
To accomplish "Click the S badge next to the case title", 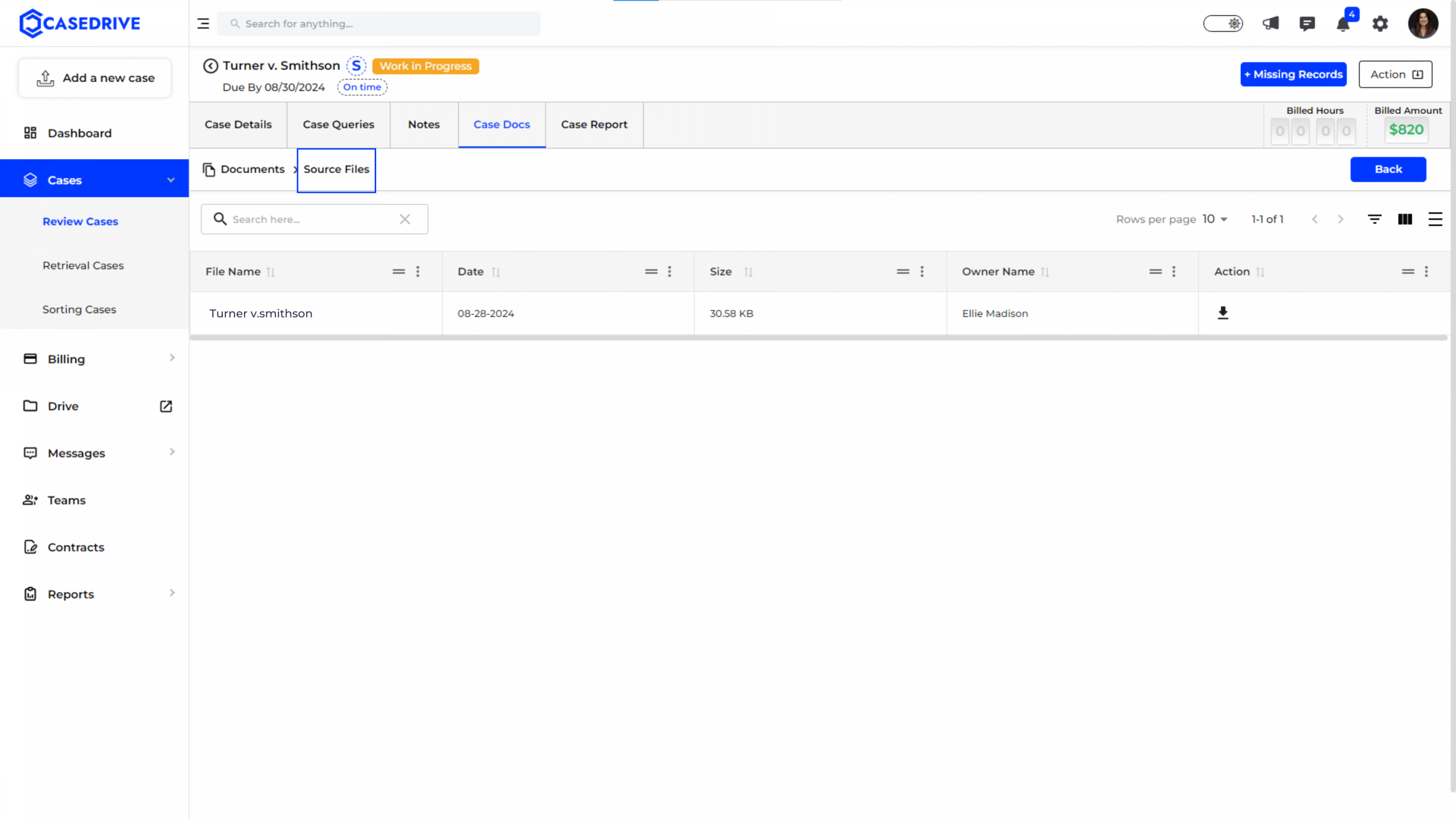I will (x=356, y=66).
